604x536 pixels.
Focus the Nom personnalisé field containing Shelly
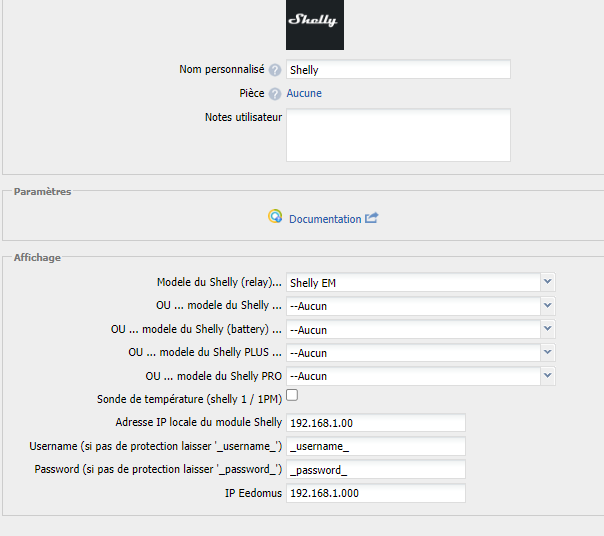tap(398, 69)
